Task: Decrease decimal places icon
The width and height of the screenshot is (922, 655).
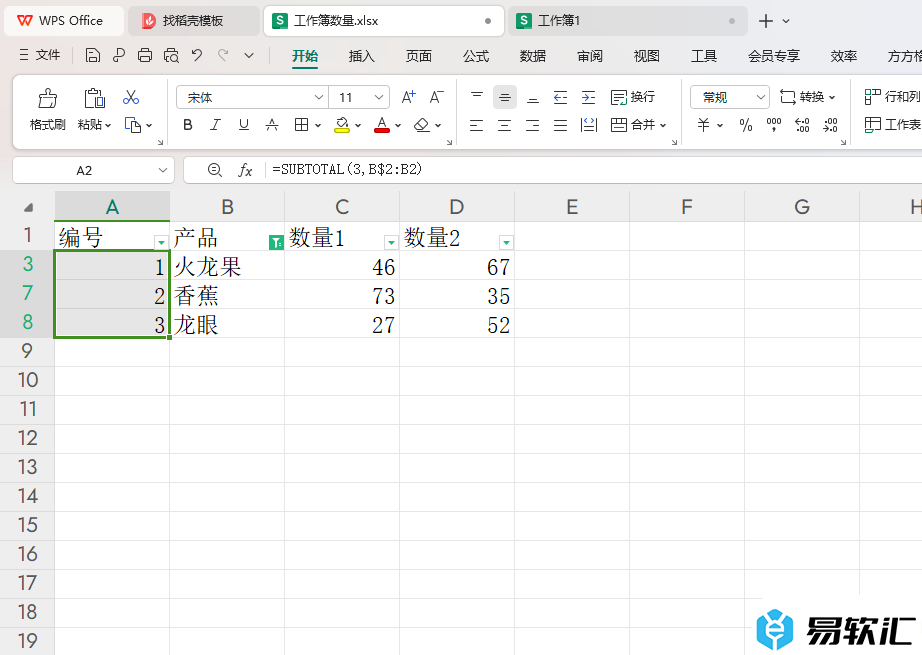Action: click(x=830, y=125)
